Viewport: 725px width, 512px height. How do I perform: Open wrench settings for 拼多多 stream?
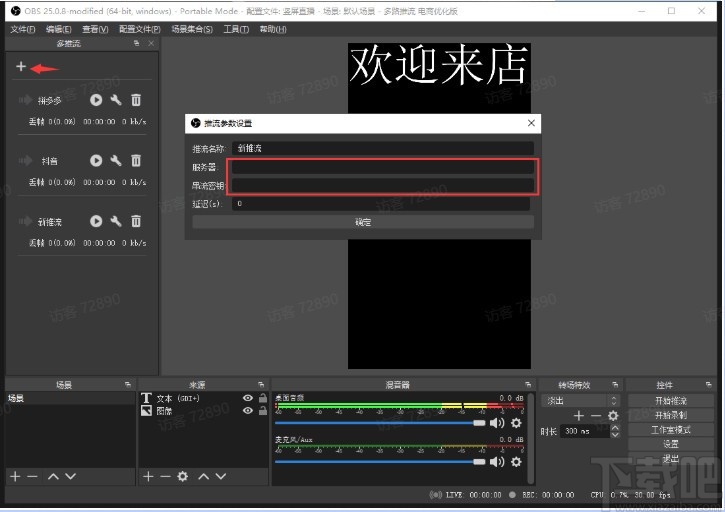pos(116,100)
